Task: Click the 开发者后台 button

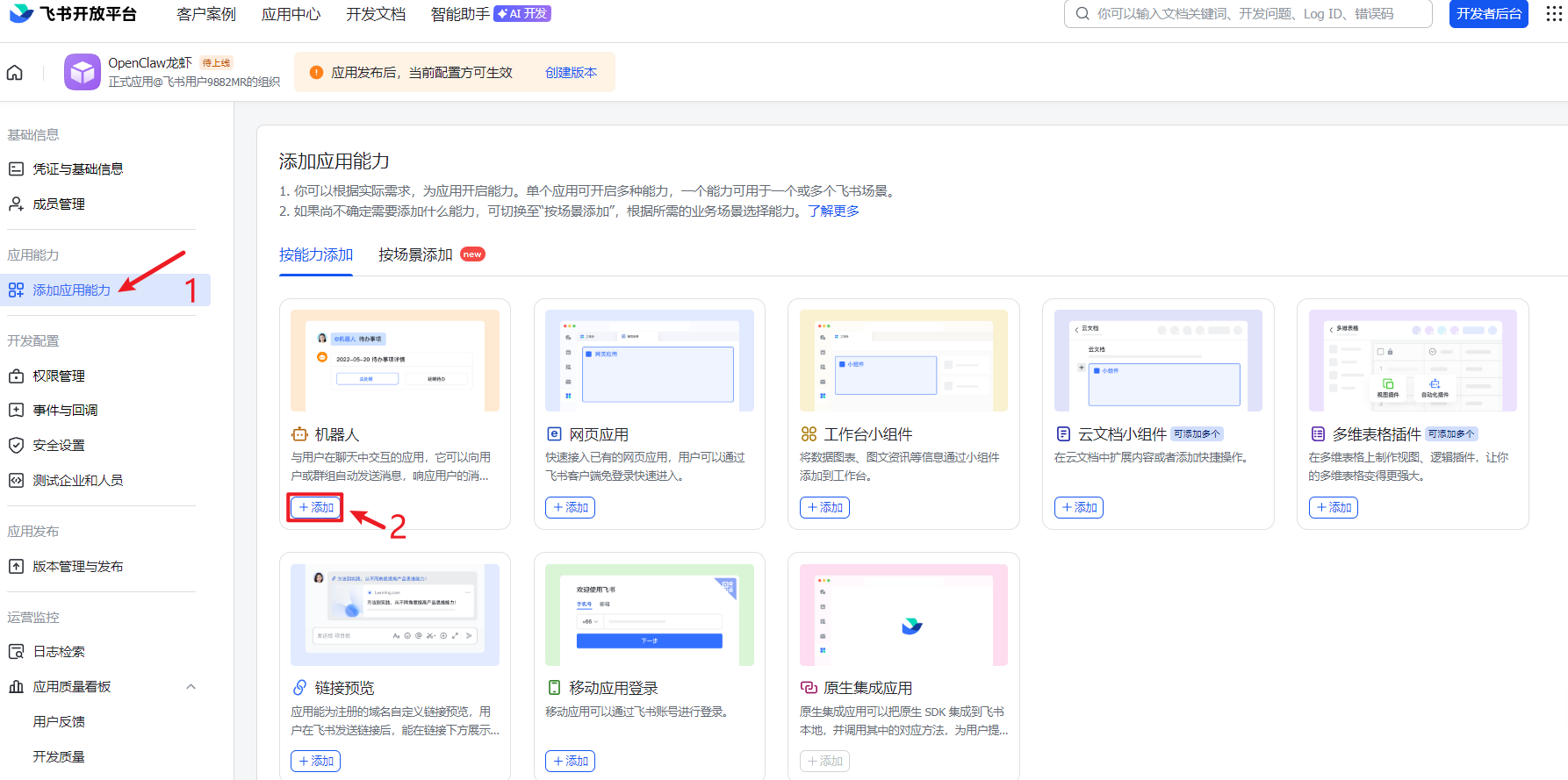Action: click(1488, 14)
